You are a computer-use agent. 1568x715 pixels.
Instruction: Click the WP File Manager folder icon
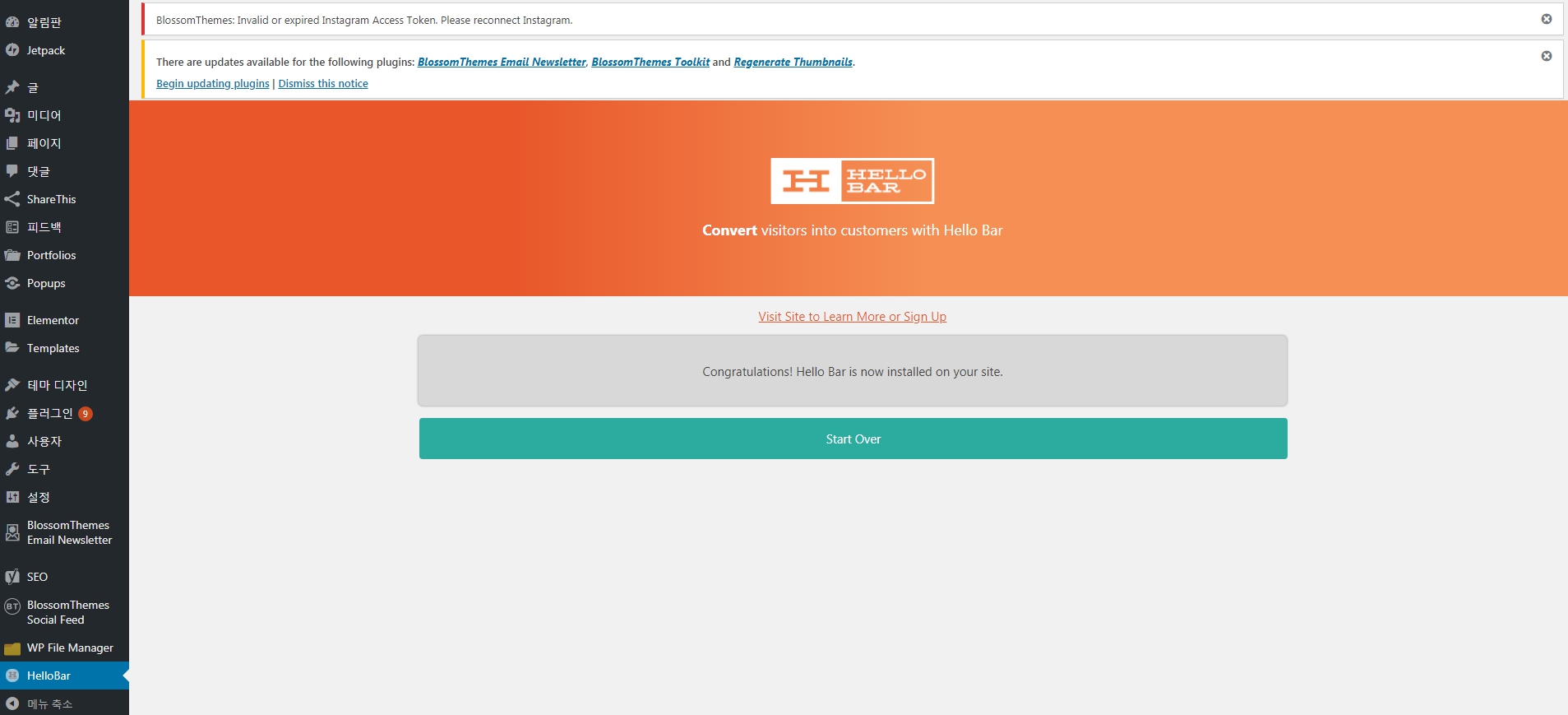[12, 648]
